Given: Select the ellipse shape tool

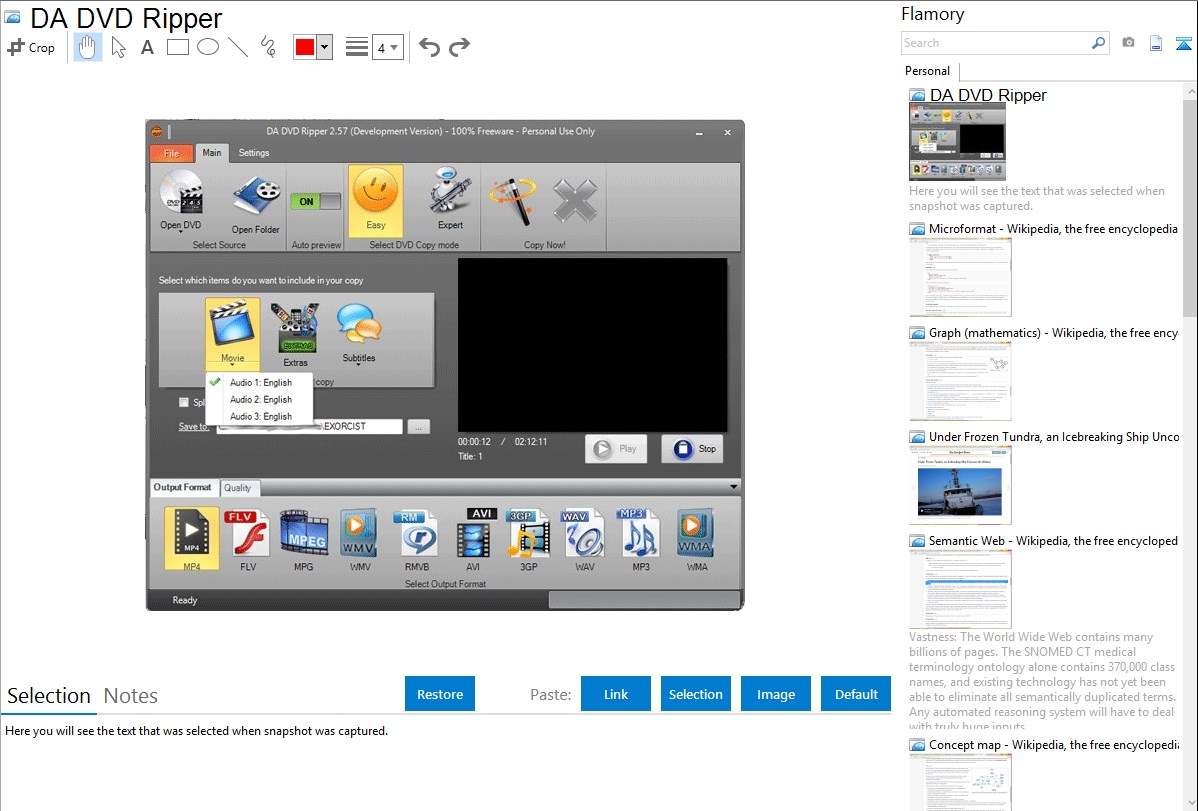Looking at the screenshot, I should point(208,47).
